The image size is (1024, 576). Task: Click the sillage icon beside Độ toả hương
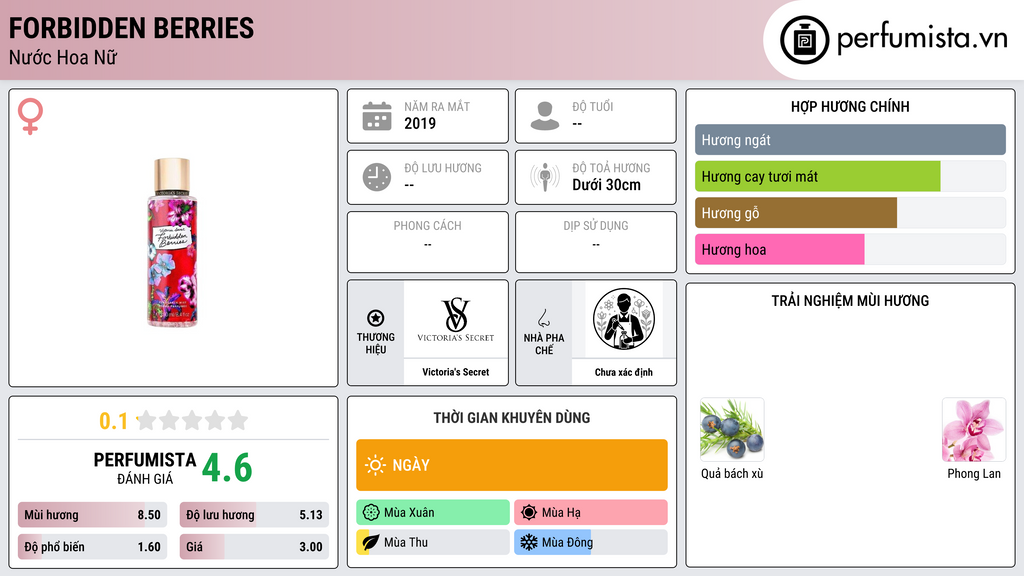pos(545,177)
